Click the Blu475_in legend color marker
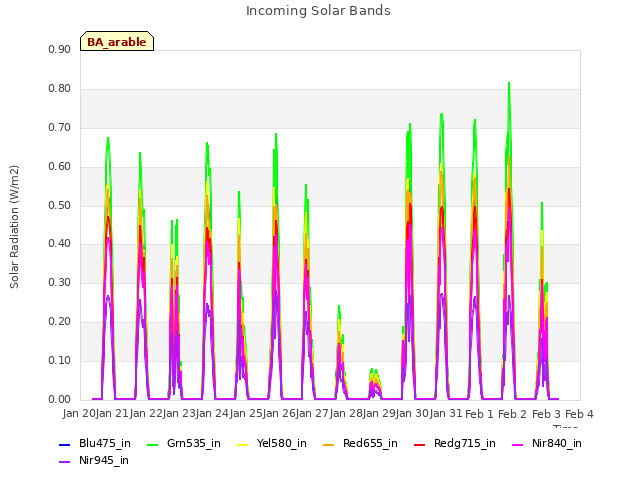Viewport: 640px width, 480px height. [65, 444]
